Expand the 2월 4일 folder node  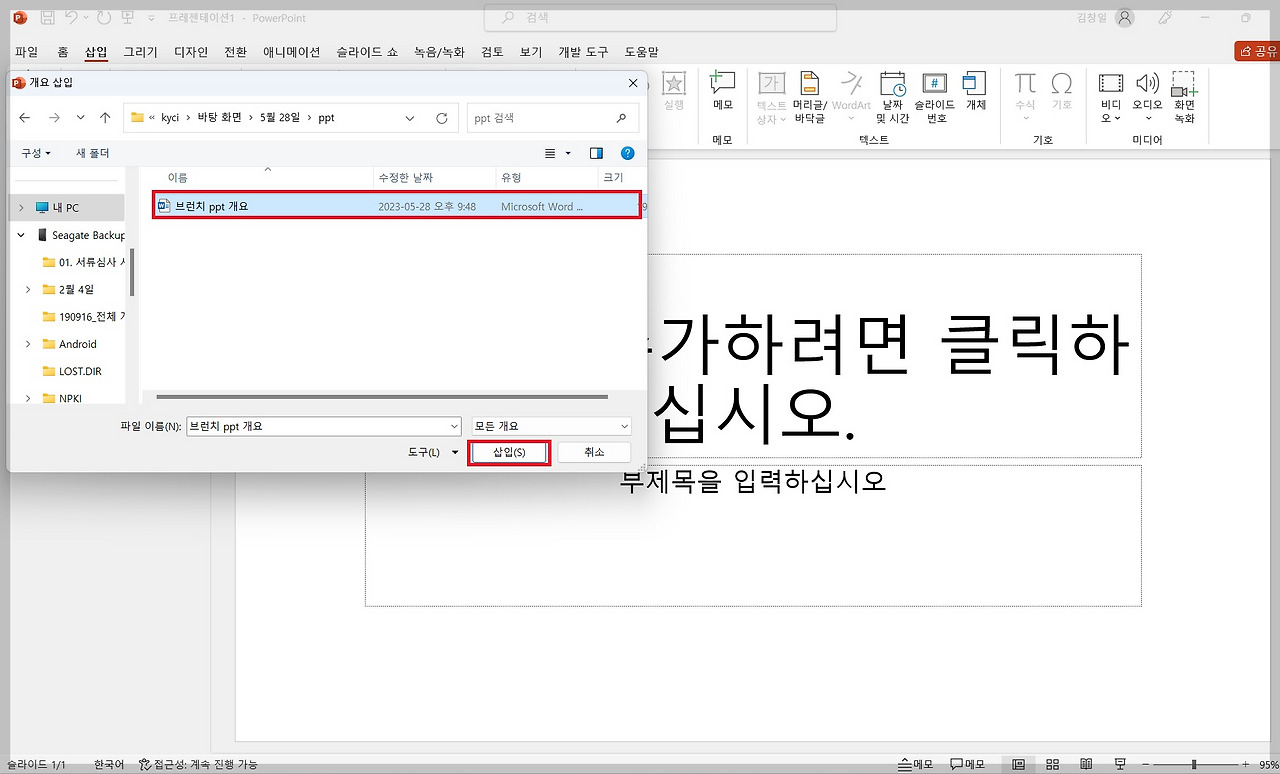tap(27, 289)
